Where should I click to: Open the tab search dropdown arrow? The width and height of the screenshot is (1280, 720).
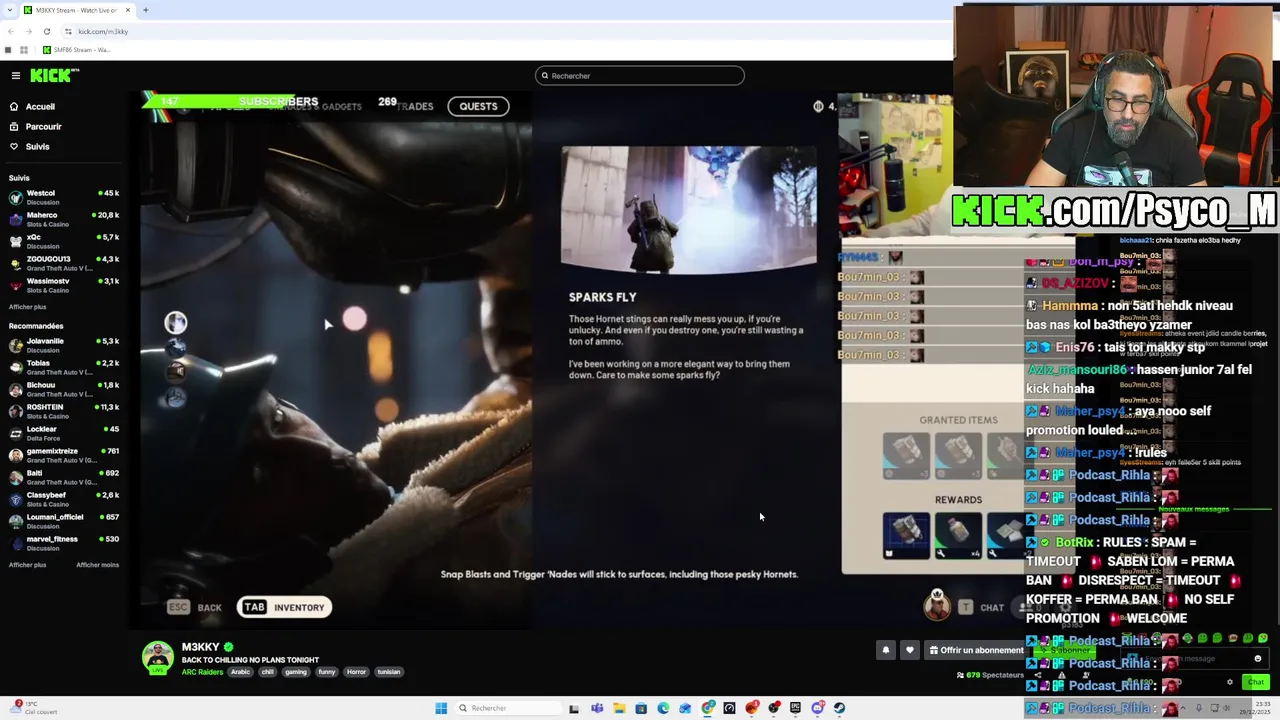click(x=9, y=10)
